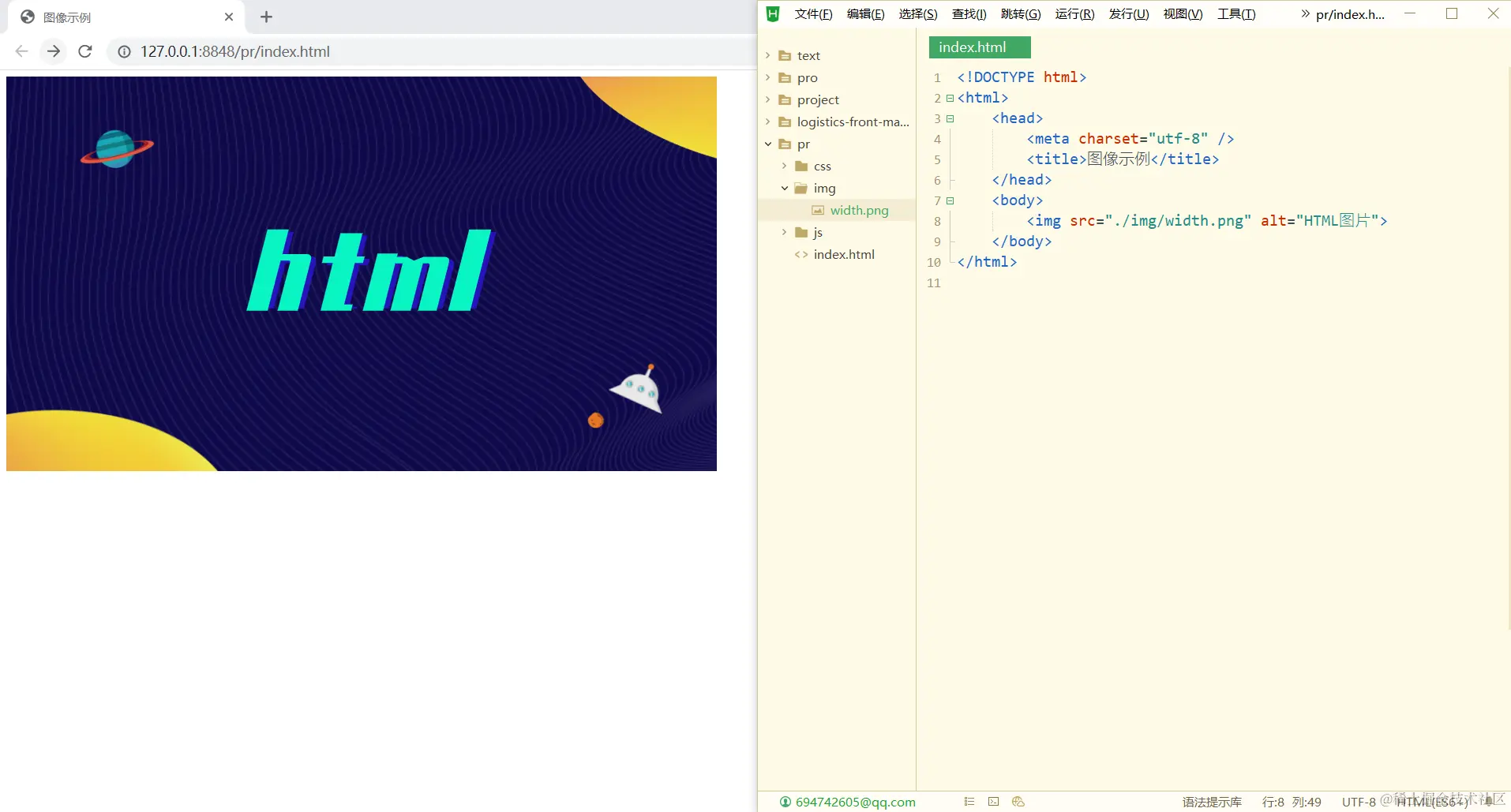Click the project folder icon
This screenshot has width=1511, height=812.
click(x=785, y=99)
